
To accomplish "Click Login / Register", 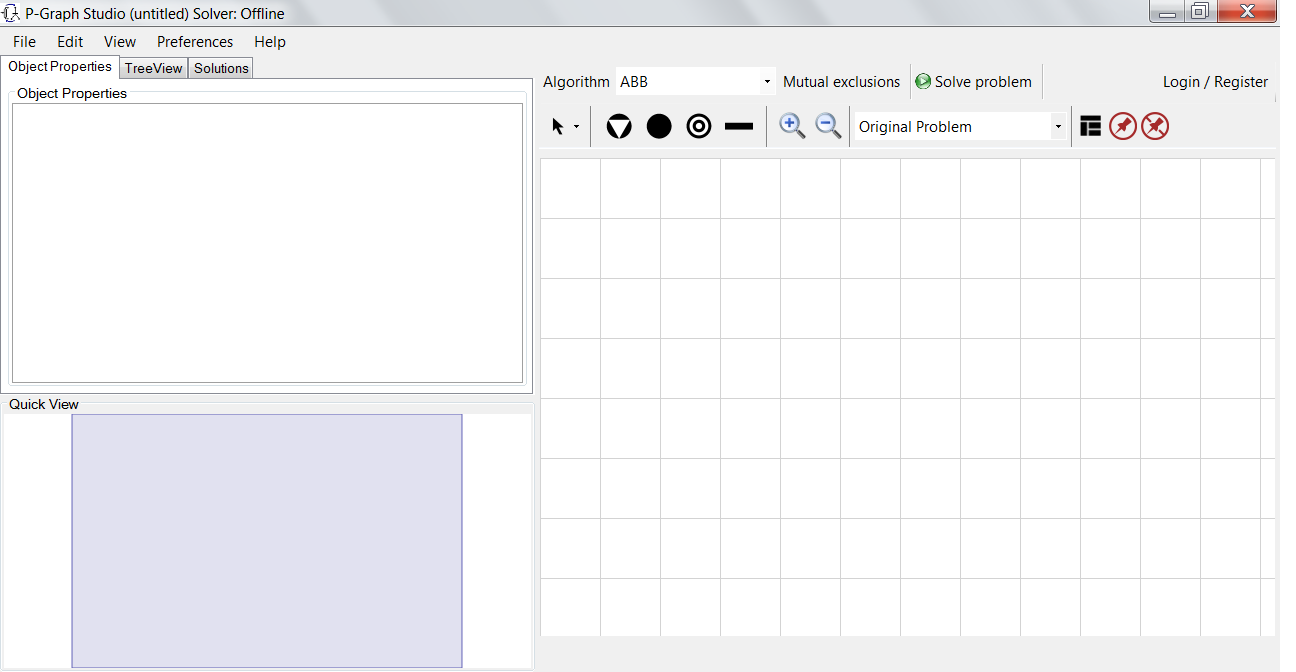I will tap(1214, 81).
